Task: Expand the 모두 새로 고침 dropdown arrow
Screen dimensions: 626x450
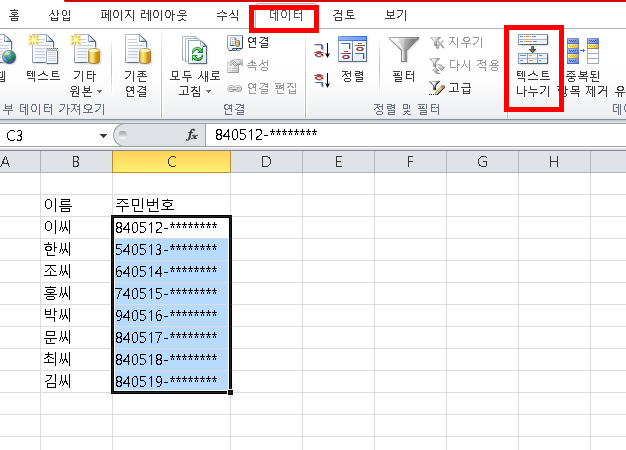Action: tap(208, 91)
